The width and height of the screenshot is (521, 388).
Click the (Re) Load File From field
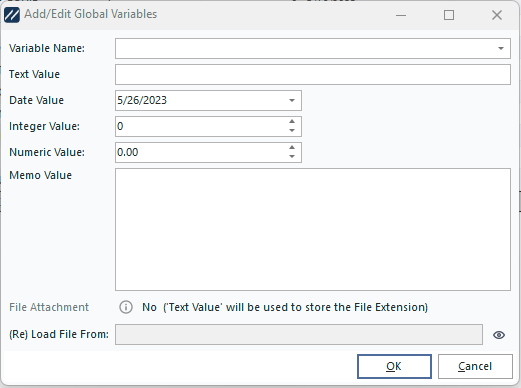(x=299, y=334)
